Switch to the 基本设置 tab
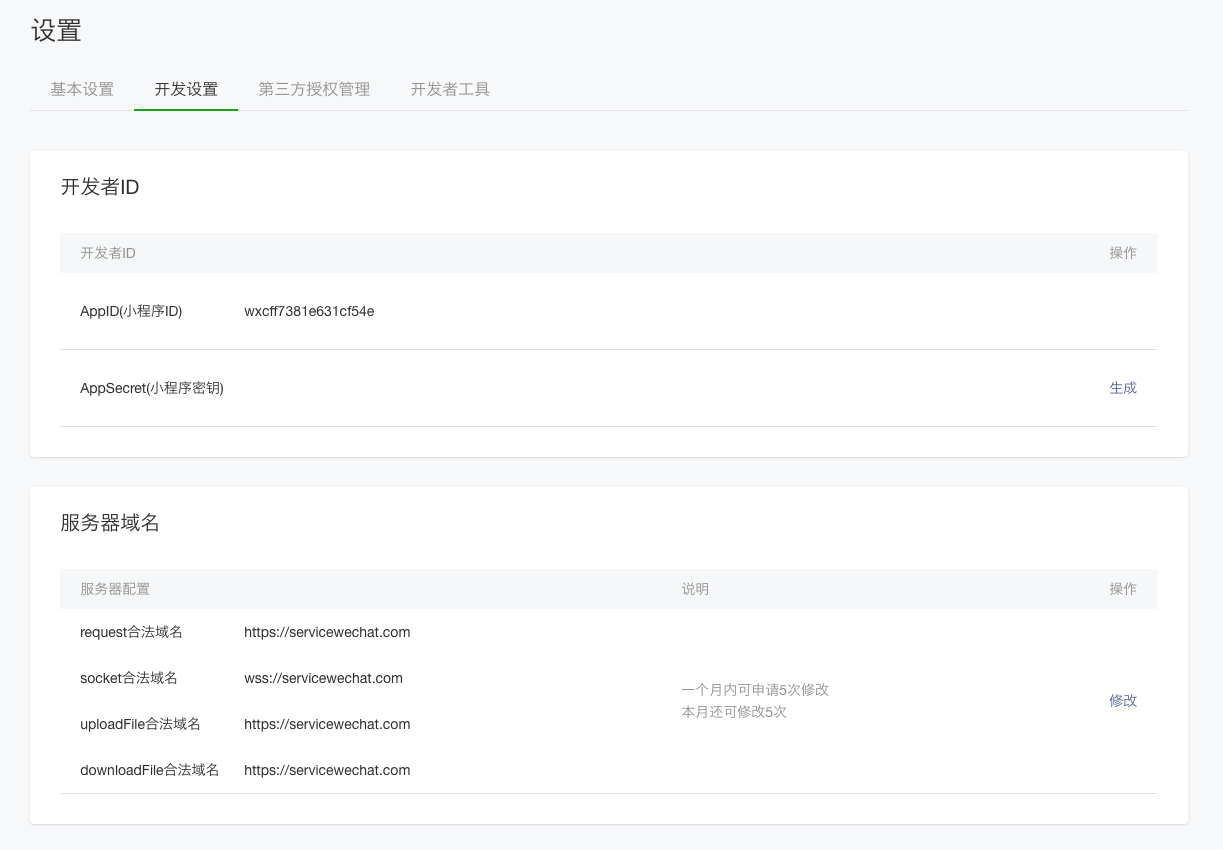This screenshot has height=850, width=1223. [x=80, y=89]
